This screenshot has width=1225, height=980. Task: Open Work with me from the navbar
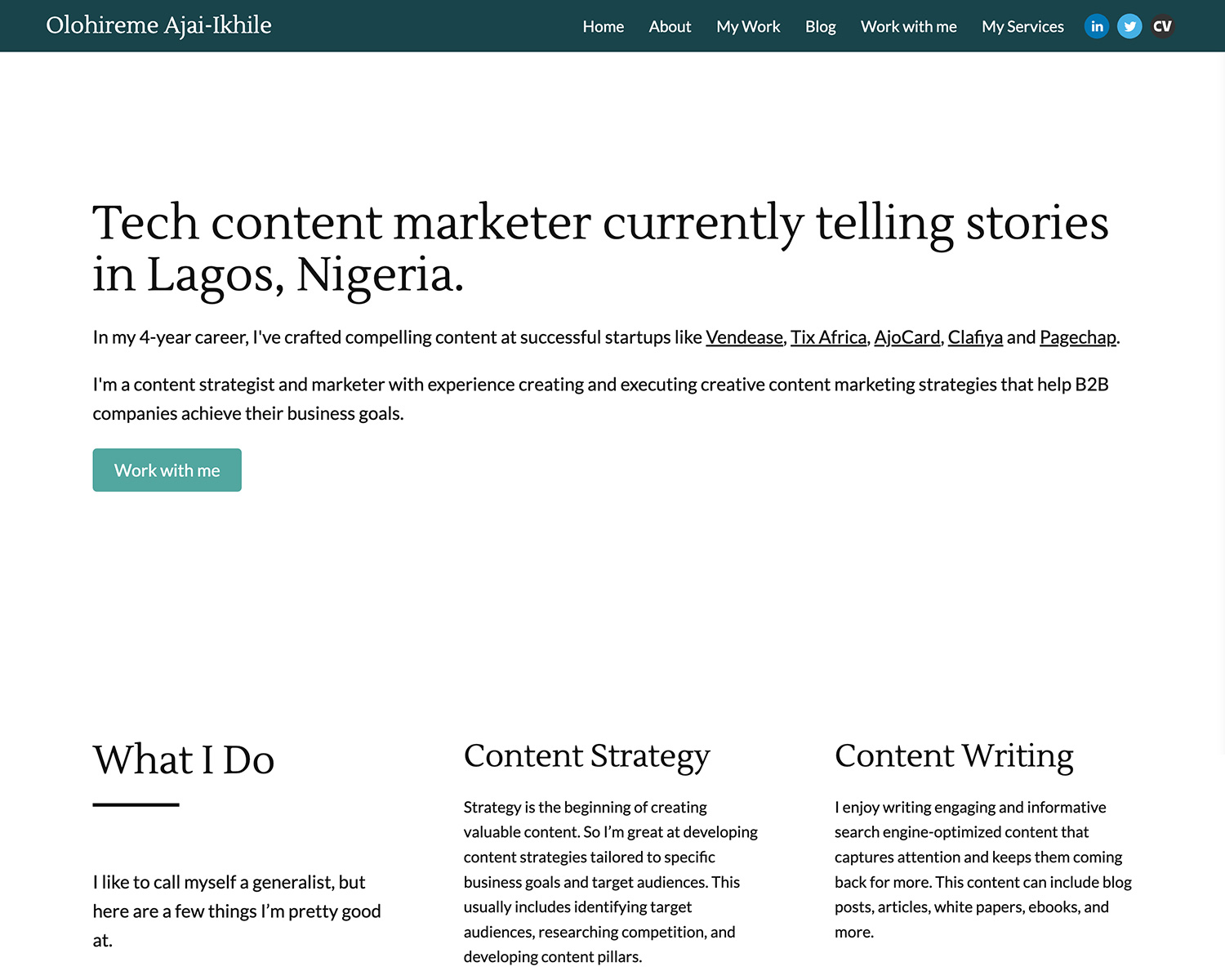(x=908, y=26)
